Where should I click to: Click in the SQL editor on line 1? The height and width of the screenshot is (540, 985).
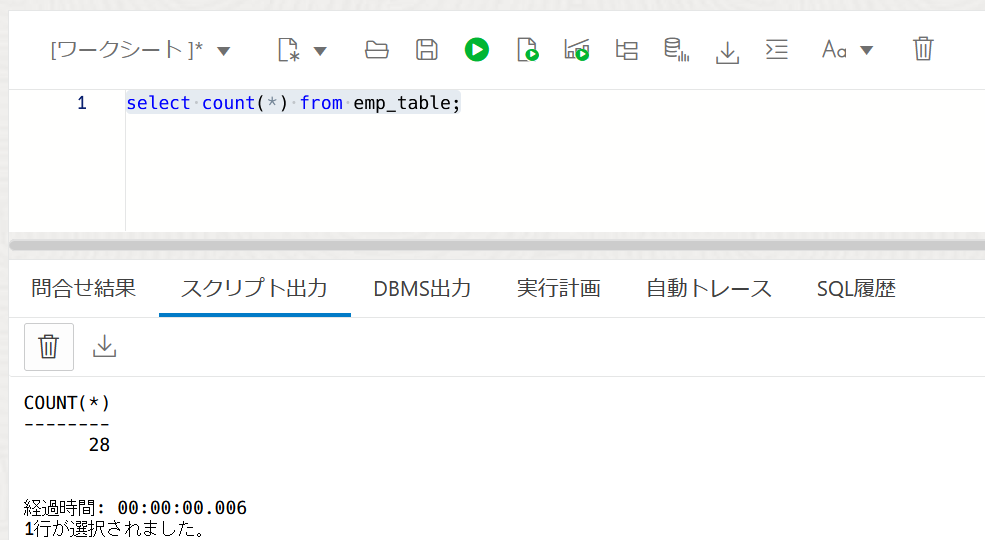click(553, 103)
